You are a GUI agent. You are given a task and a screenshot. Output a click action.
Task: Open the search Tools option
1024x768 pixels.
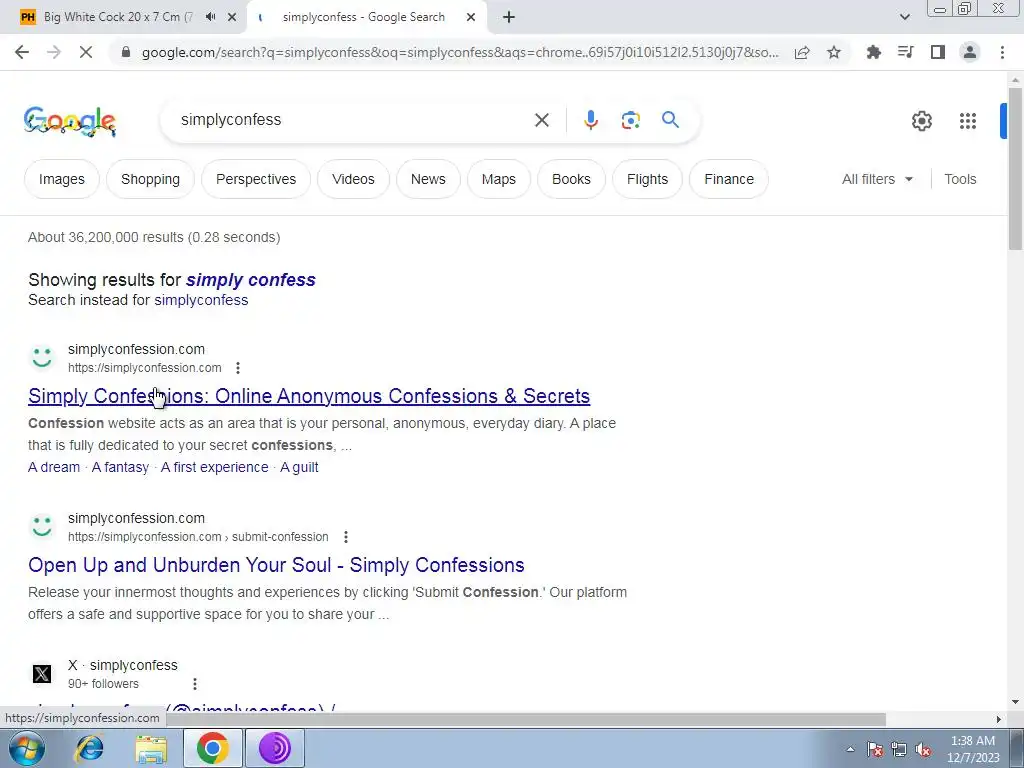pyautogui.click(x=960, y=179)
